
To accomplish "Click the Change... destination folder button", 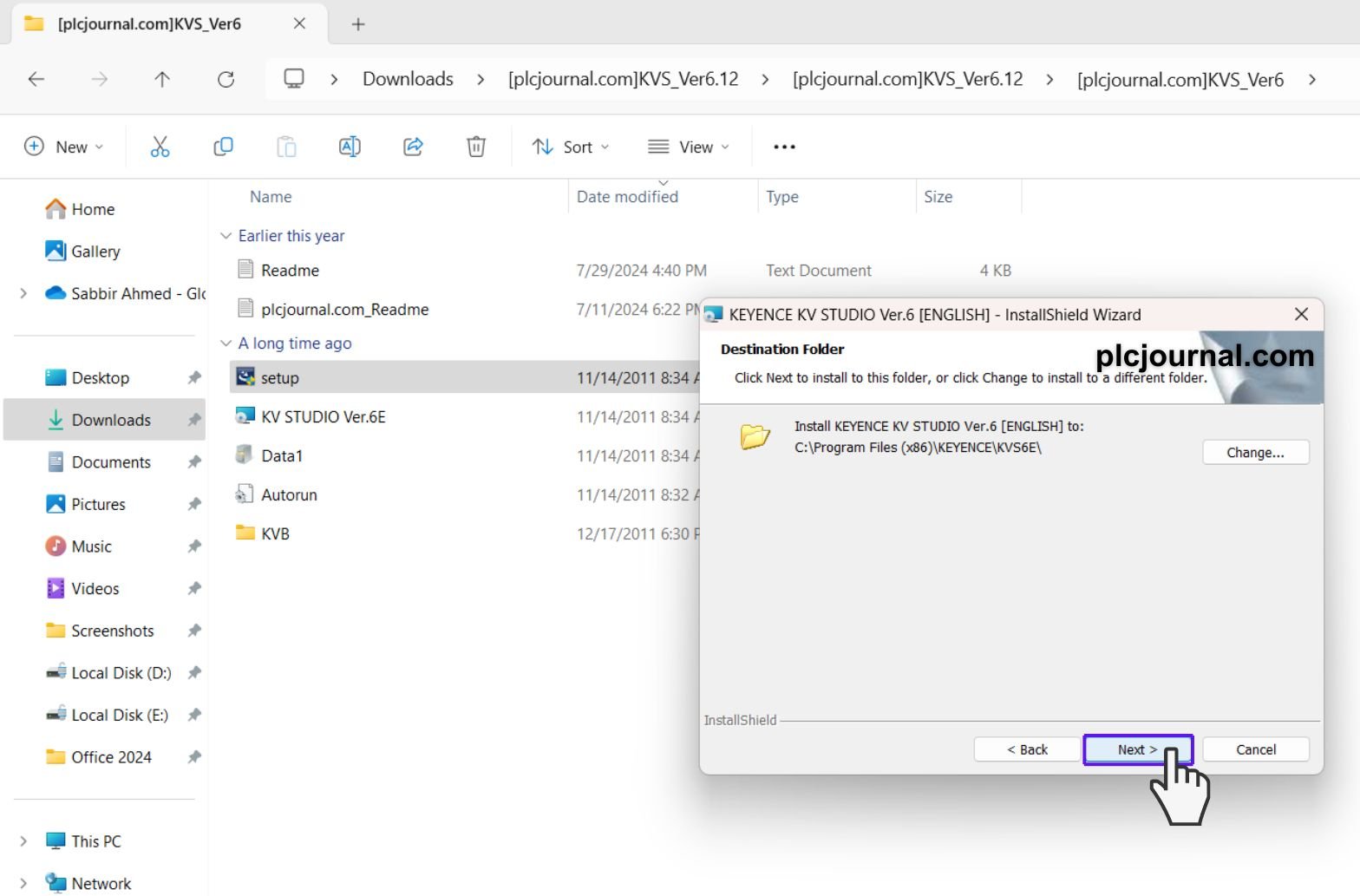I will [x=1255, y=453].
